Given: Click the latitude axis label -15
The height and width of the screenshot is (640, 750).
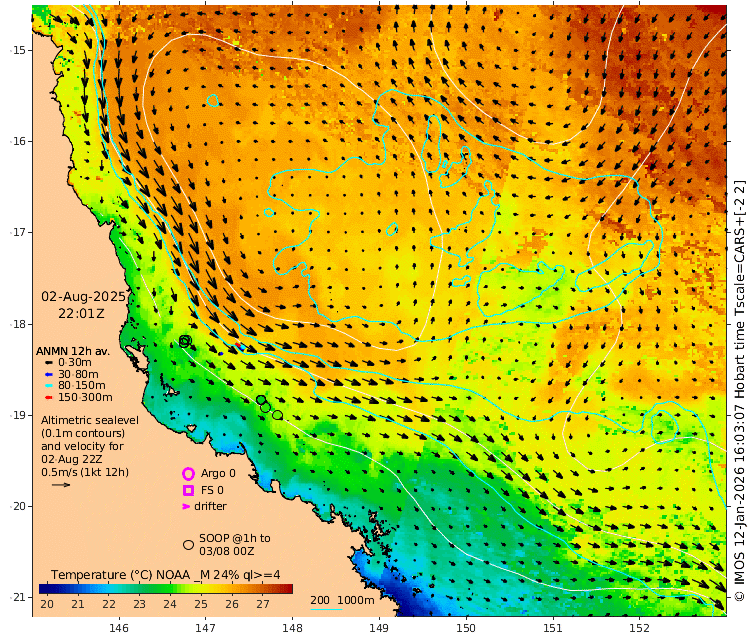Looking at the screenshot, I should (x=18, y=50).
